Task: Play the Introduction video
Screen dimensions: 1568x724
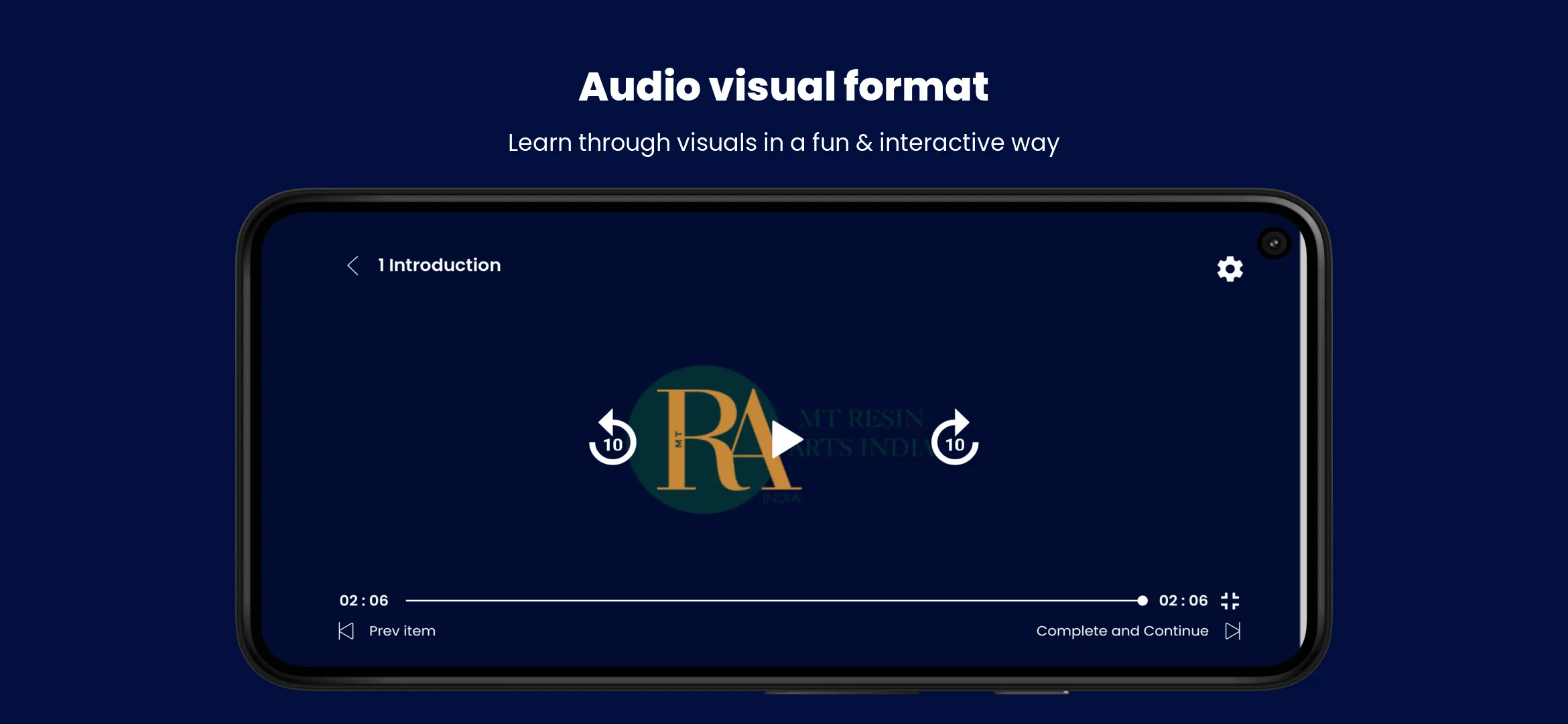Action: point(787,440)
